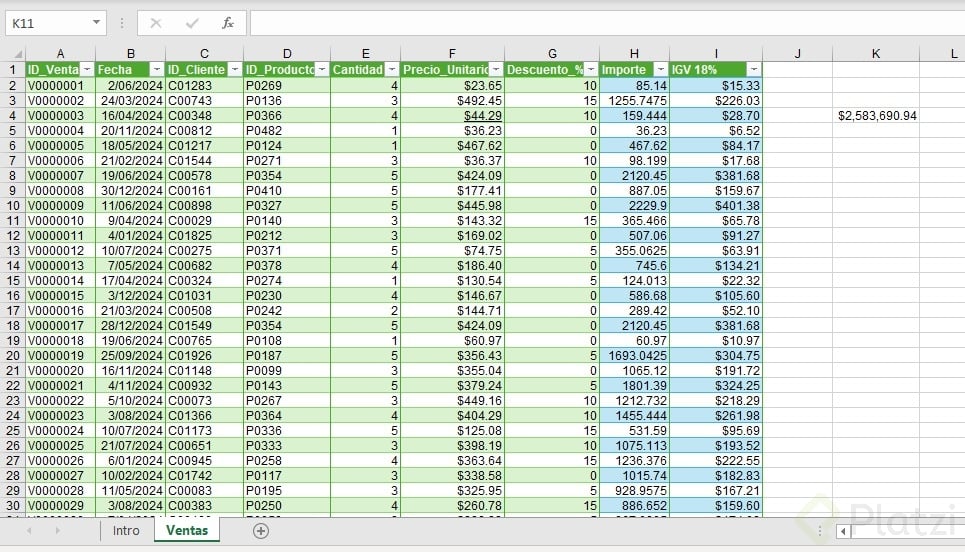Click the Enter checkmark formula bar icon
The width and height of the screenshot is (965, 552).
[192, 23]
